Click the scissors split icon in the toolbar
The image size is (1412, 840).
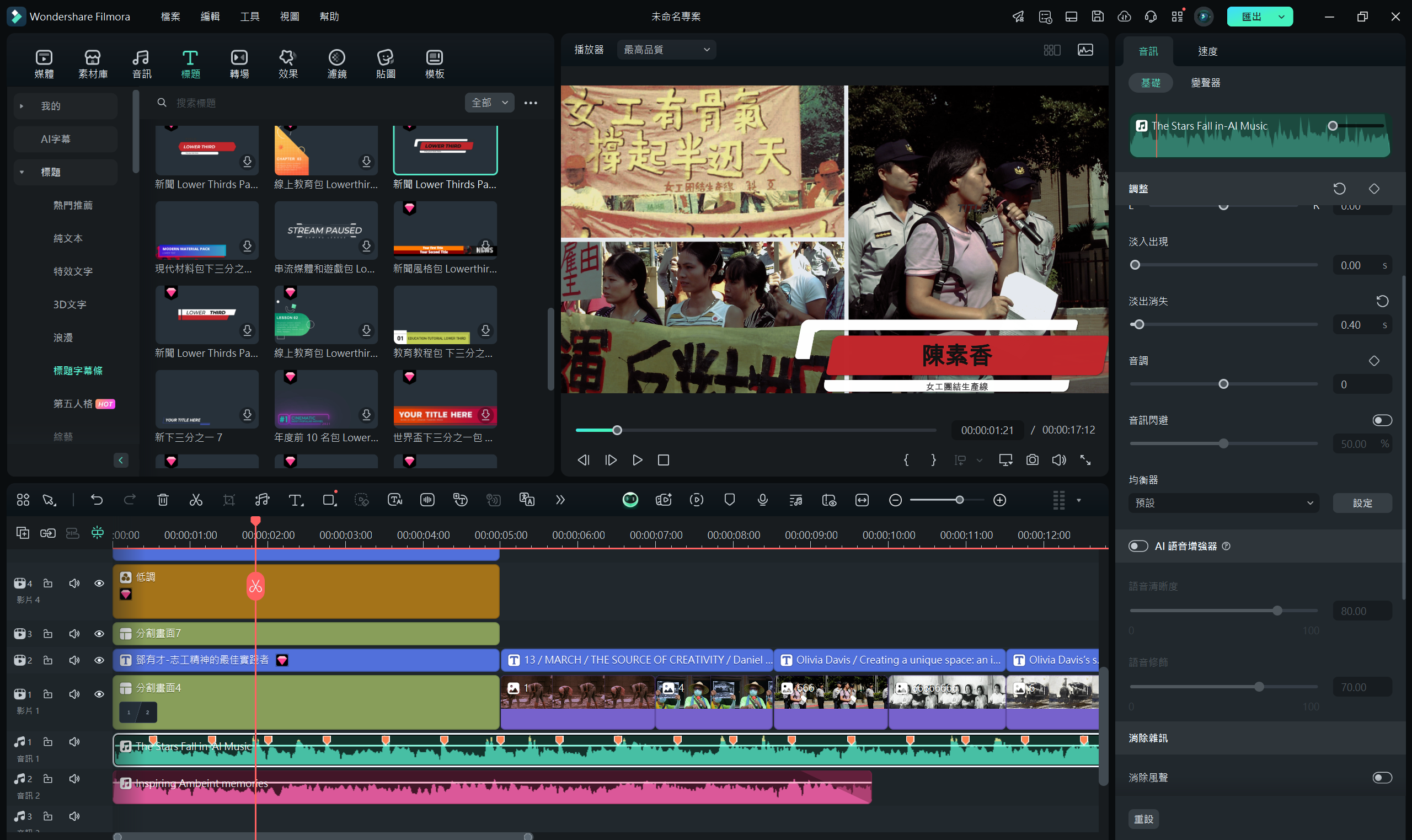click(x=196, y=500)
